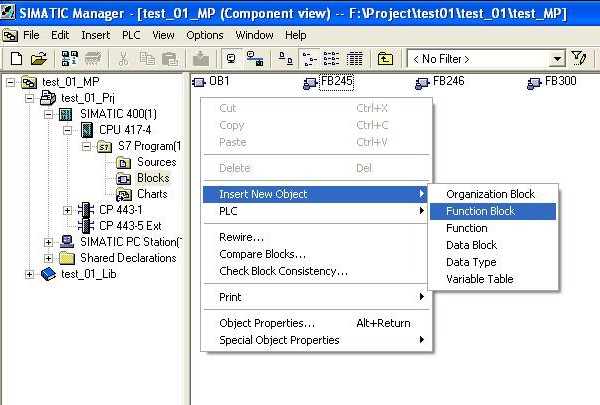The height and width of the screenshot is (405, 600).
Task: Select the FB245 block
Action: click(x=336, y=81)
